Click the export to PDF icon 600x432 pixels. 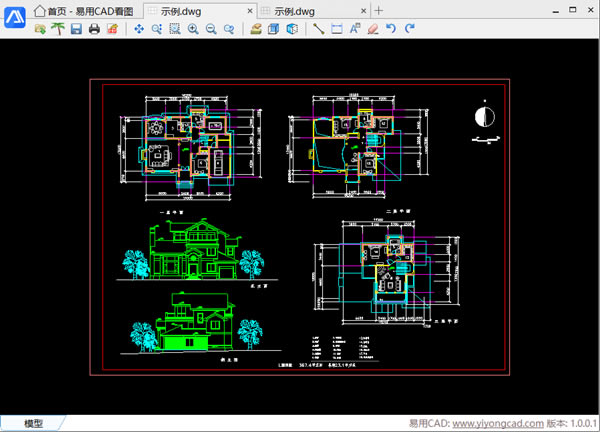tap(112, 29)
